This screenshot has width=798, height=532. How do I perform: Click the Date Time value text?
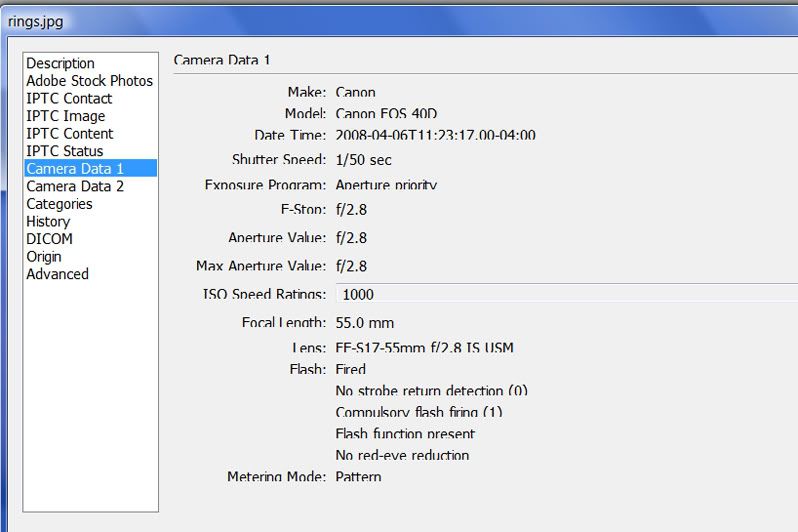point(435,135)
